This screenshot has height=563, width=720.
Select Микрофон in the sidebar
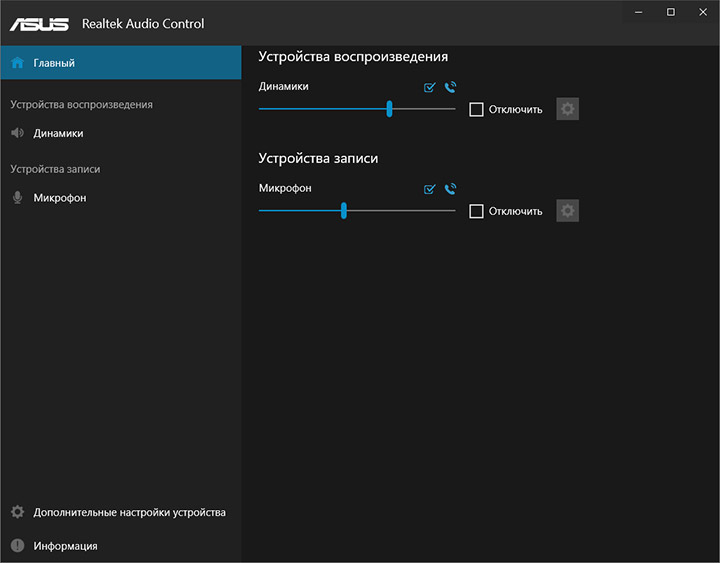60,198
